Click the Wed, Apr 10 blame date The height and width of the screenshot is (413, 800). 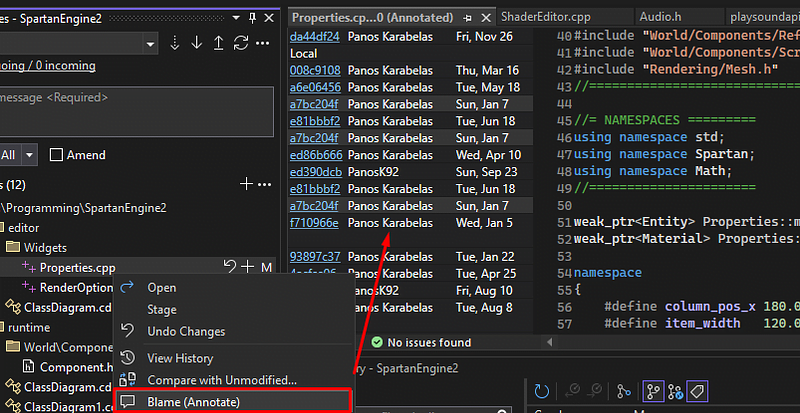pyautogui.click(x=487, y=155)
